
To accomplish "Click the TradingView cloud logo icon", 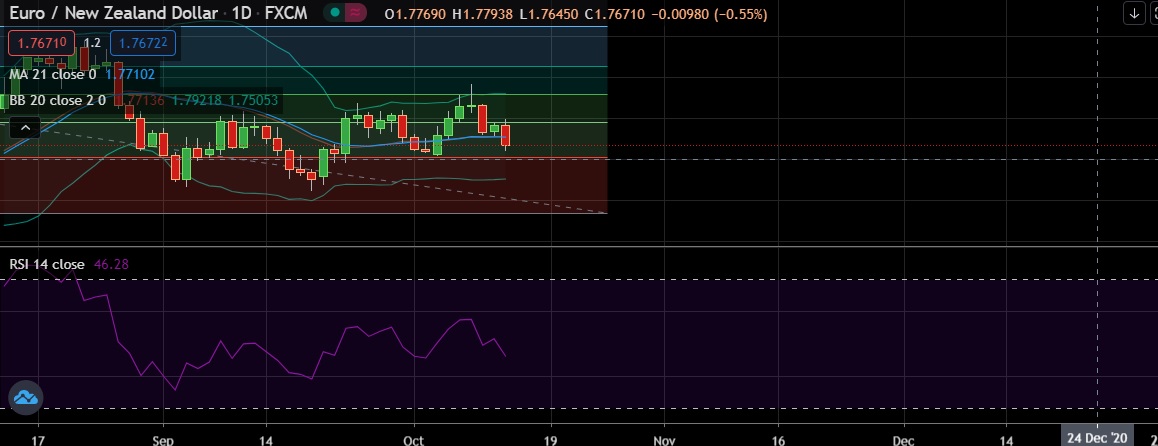I will (x=25, y=398).
